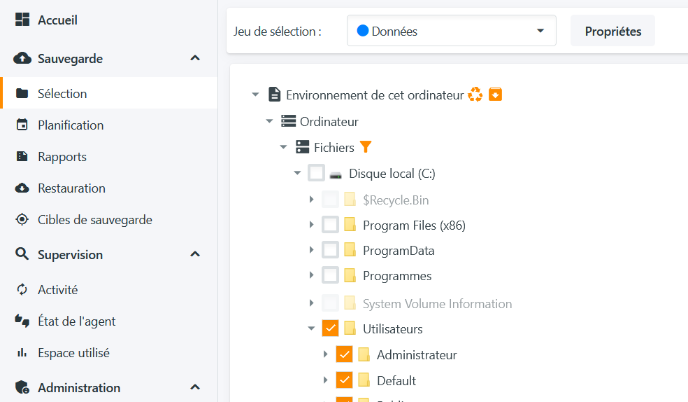Open the Jeu de sélection Données dropdown
The height and width of the screenshot is (402, 688).
coord(452,31)
